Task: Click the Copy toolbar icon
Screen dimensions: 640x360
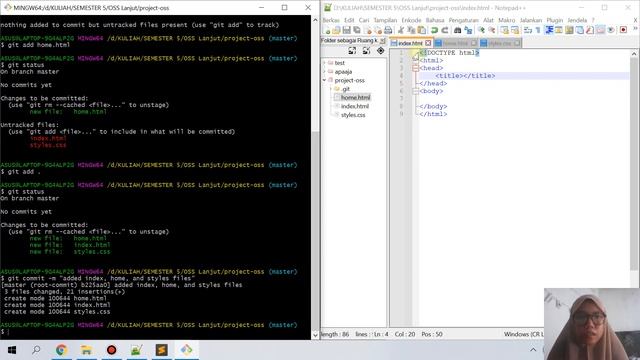Action: tap(411, 30)
